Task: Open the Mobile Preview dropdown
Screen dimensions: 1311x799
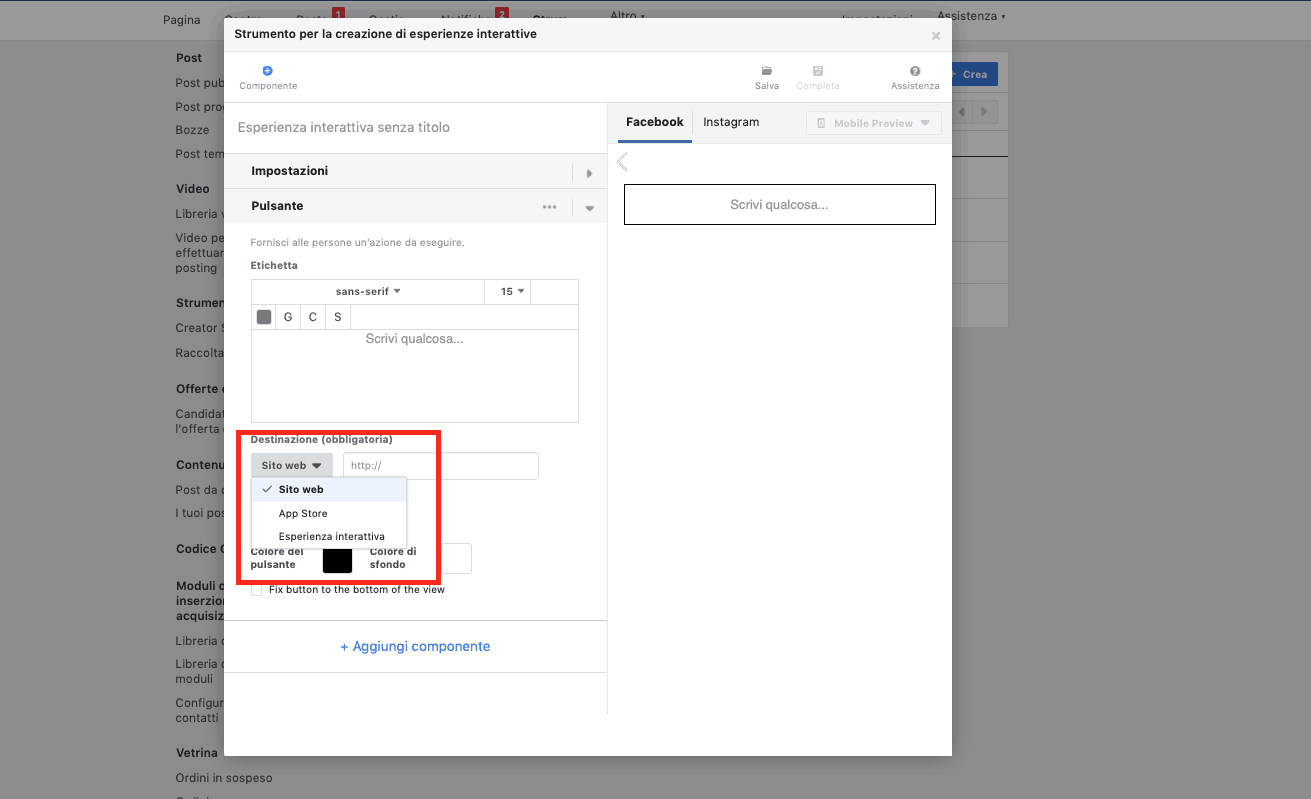Action: point(874,123)
